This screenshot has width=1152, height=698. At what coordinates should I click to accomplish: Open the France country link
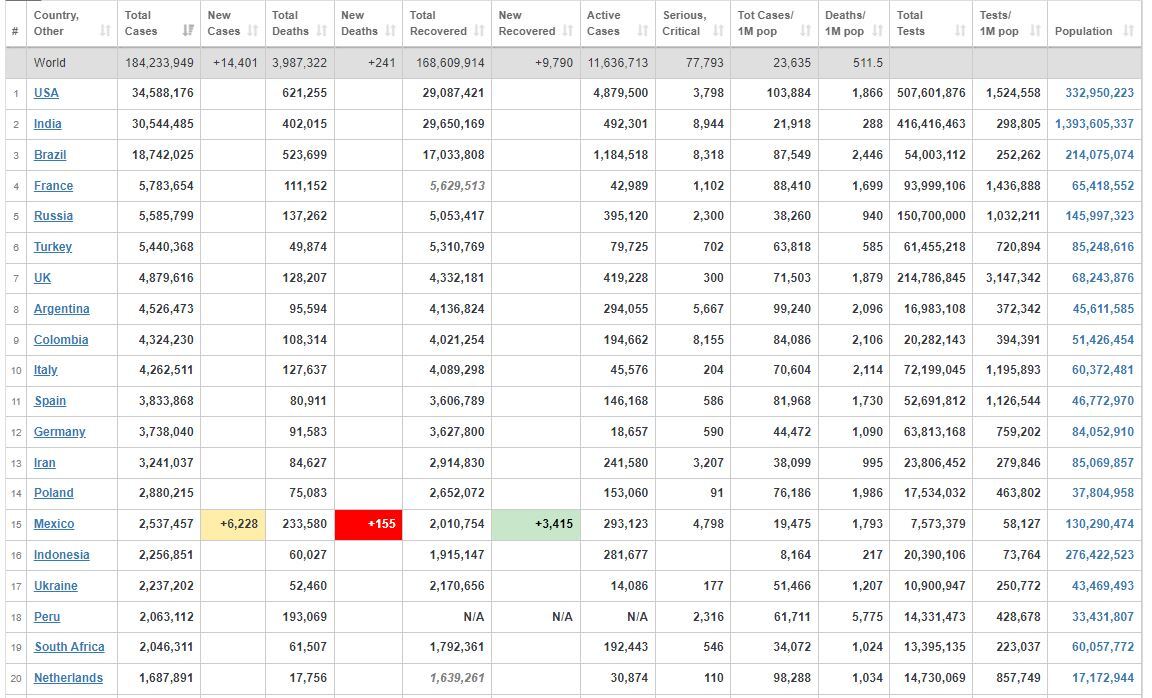[54, 186]
